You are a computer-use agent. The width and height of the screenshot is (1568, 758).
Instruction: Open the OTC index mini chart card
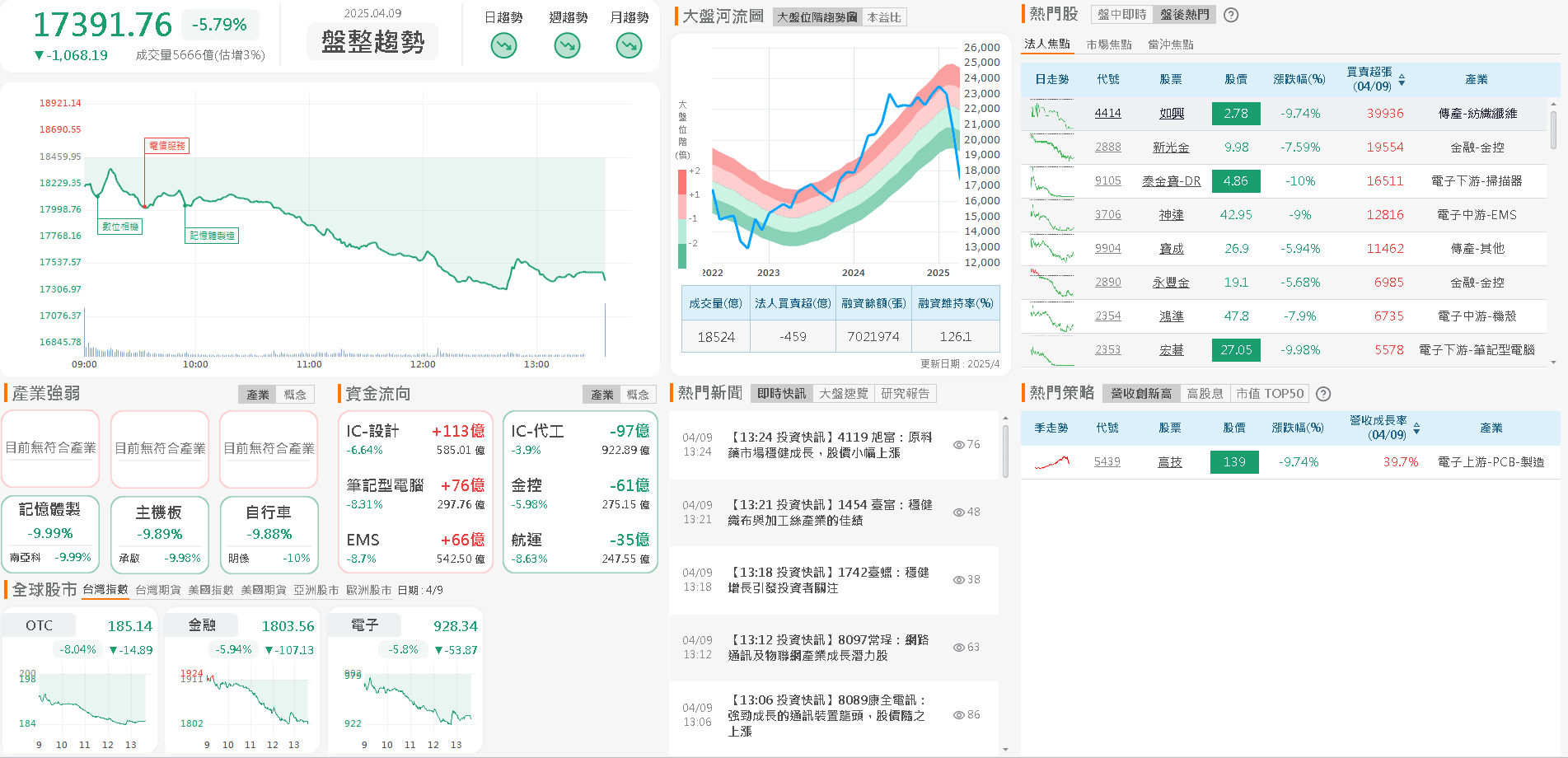(x=79, y=681)
